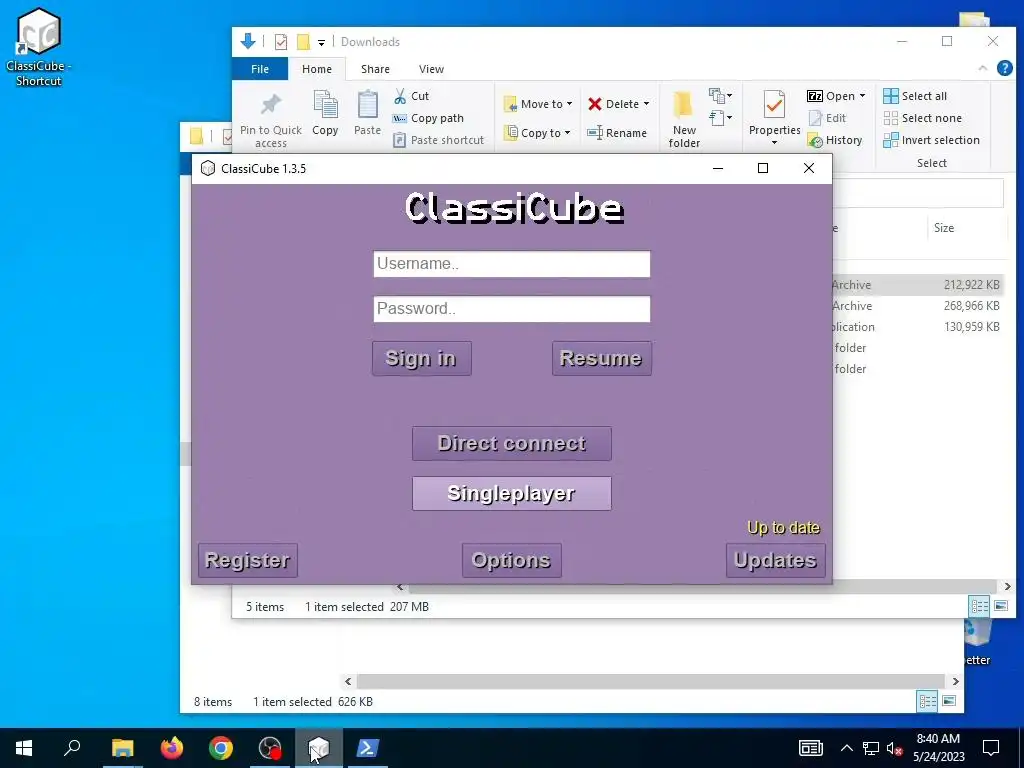This screenshot has height=768, width=1024.
Task: Switch rear window to details view
Action: tap(927, 701)
